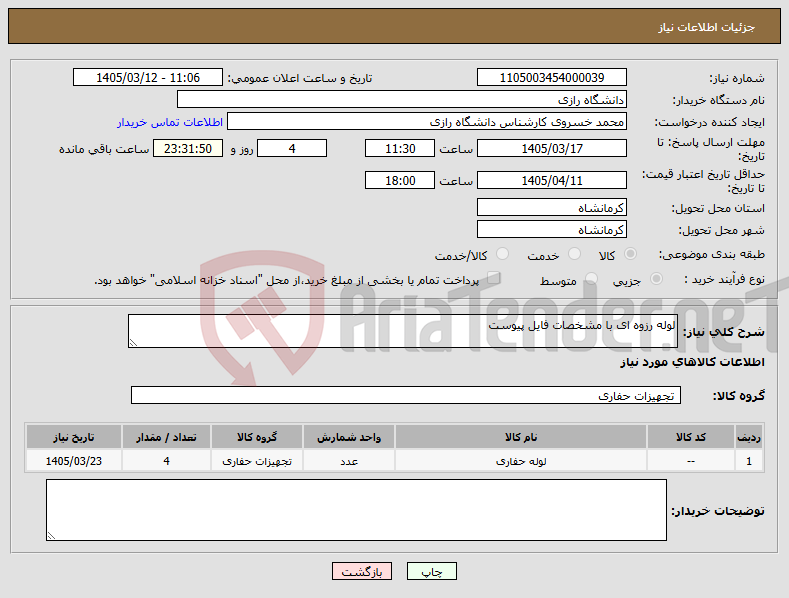Click the واحد شمارش column header
Screen dimensions: 789x598
pyautogui.click(x=349, y=437)
